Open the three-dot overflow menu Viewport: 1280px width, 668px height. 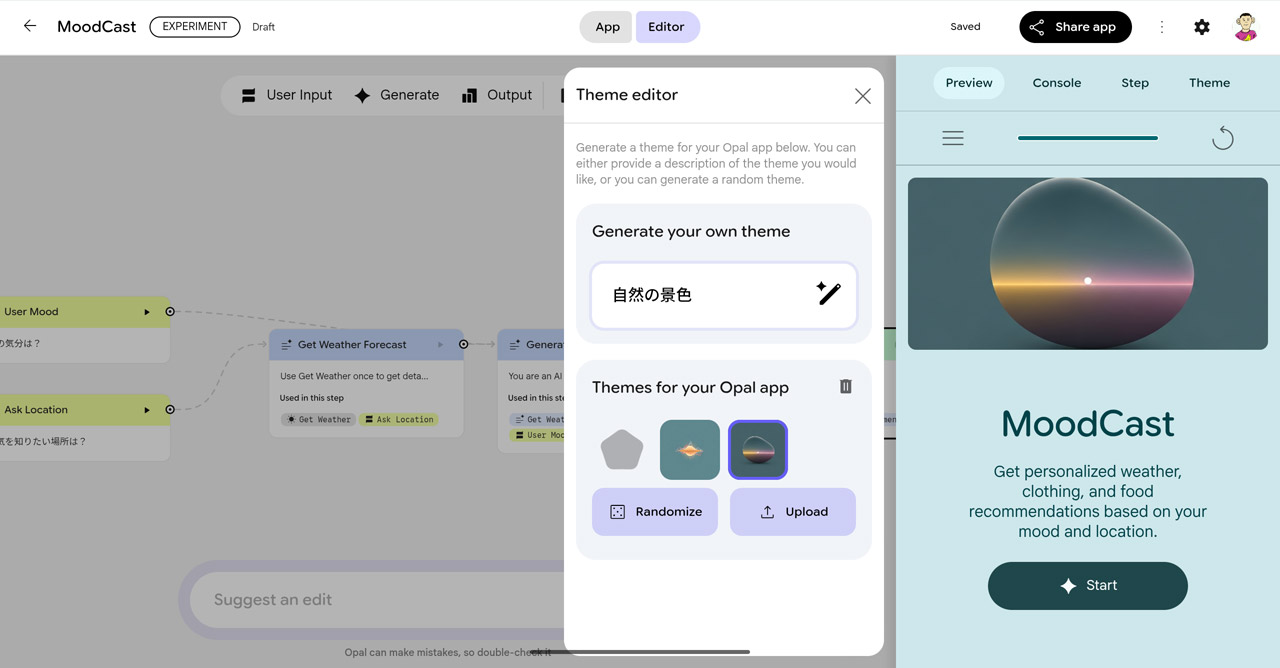click(1162, 27)
